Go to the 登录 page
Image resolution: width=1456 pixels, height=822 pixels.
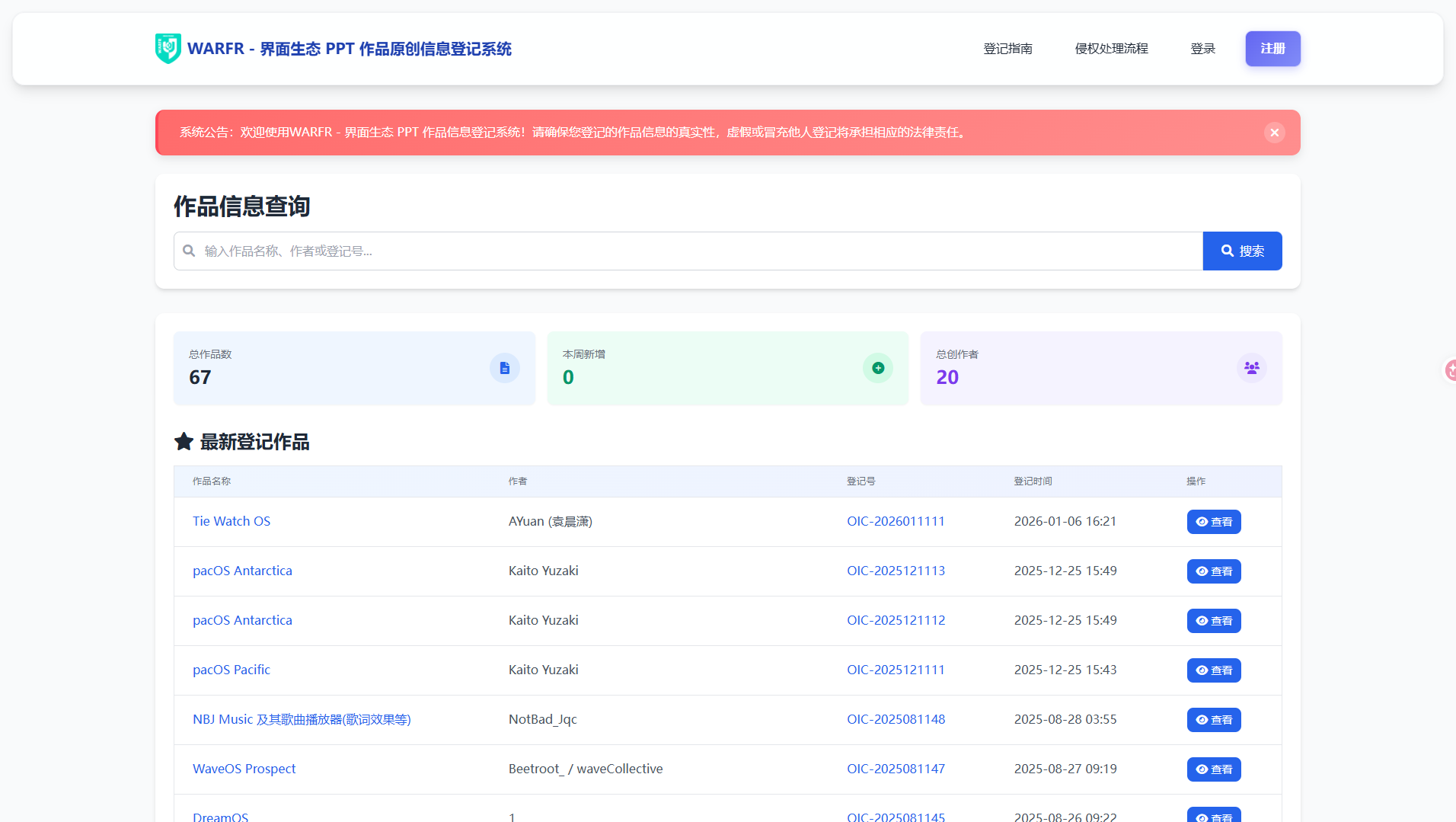[x=1202, y=49]
